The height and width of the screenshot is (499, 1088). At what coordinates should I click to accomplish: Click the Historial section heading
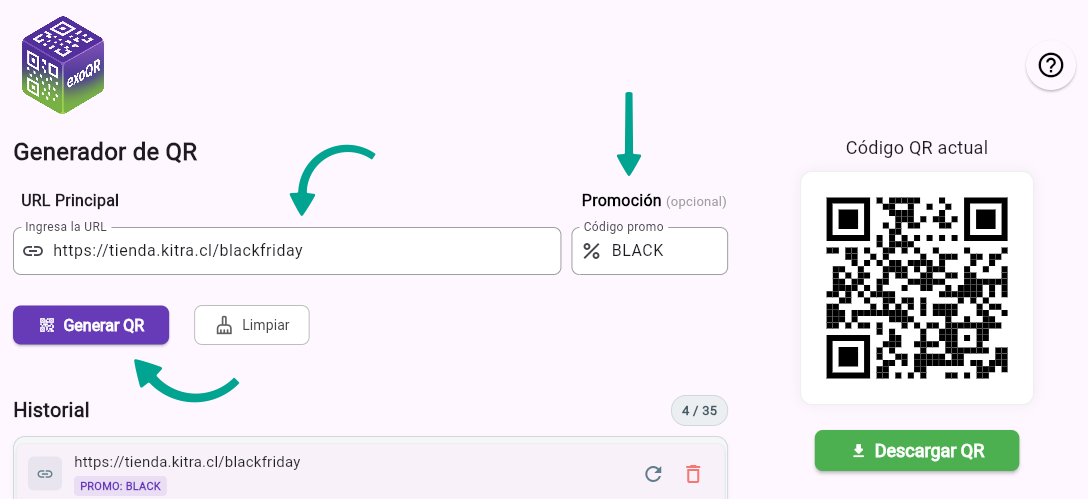51,410
